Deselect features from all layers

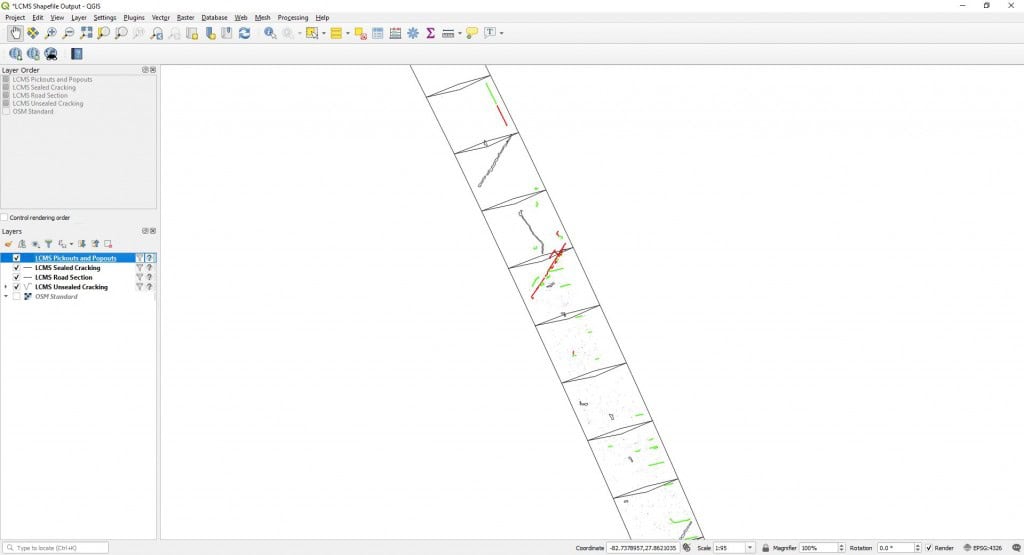360,33
